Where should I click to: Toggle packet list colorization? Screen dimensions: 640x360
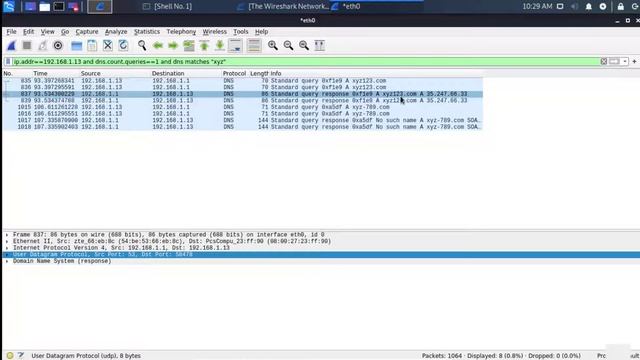[254, 46]
